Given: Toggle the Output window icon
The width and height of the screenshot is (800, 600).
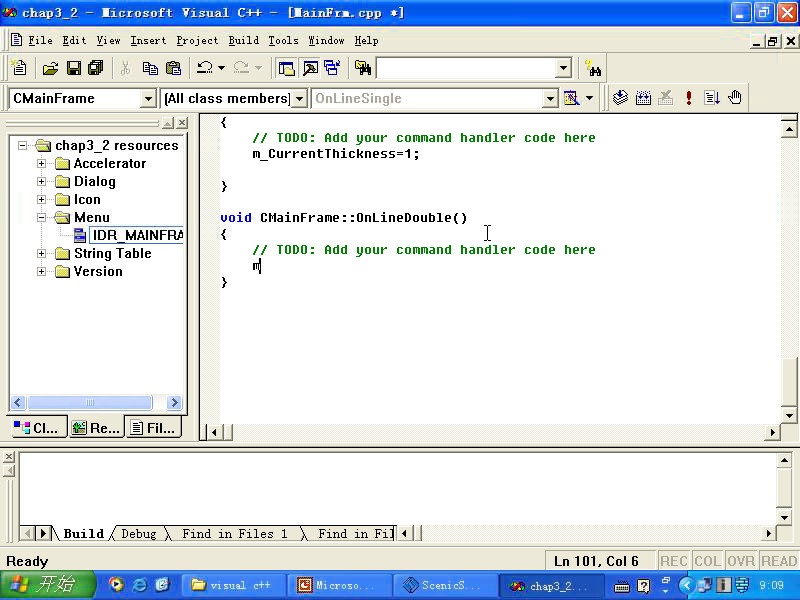Looking at the screenshot, I should coord(310,68).
